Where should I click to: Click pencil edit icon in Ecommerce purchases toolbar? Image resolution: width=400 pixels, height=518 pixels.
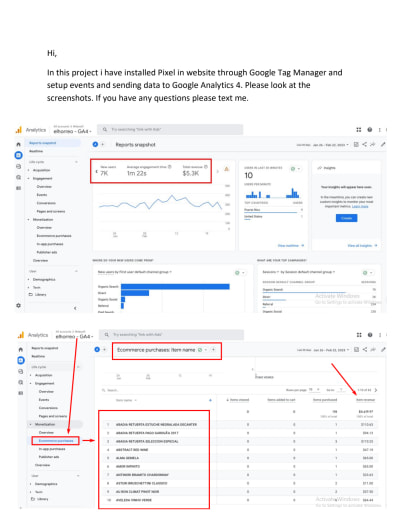tap(383, 349)
